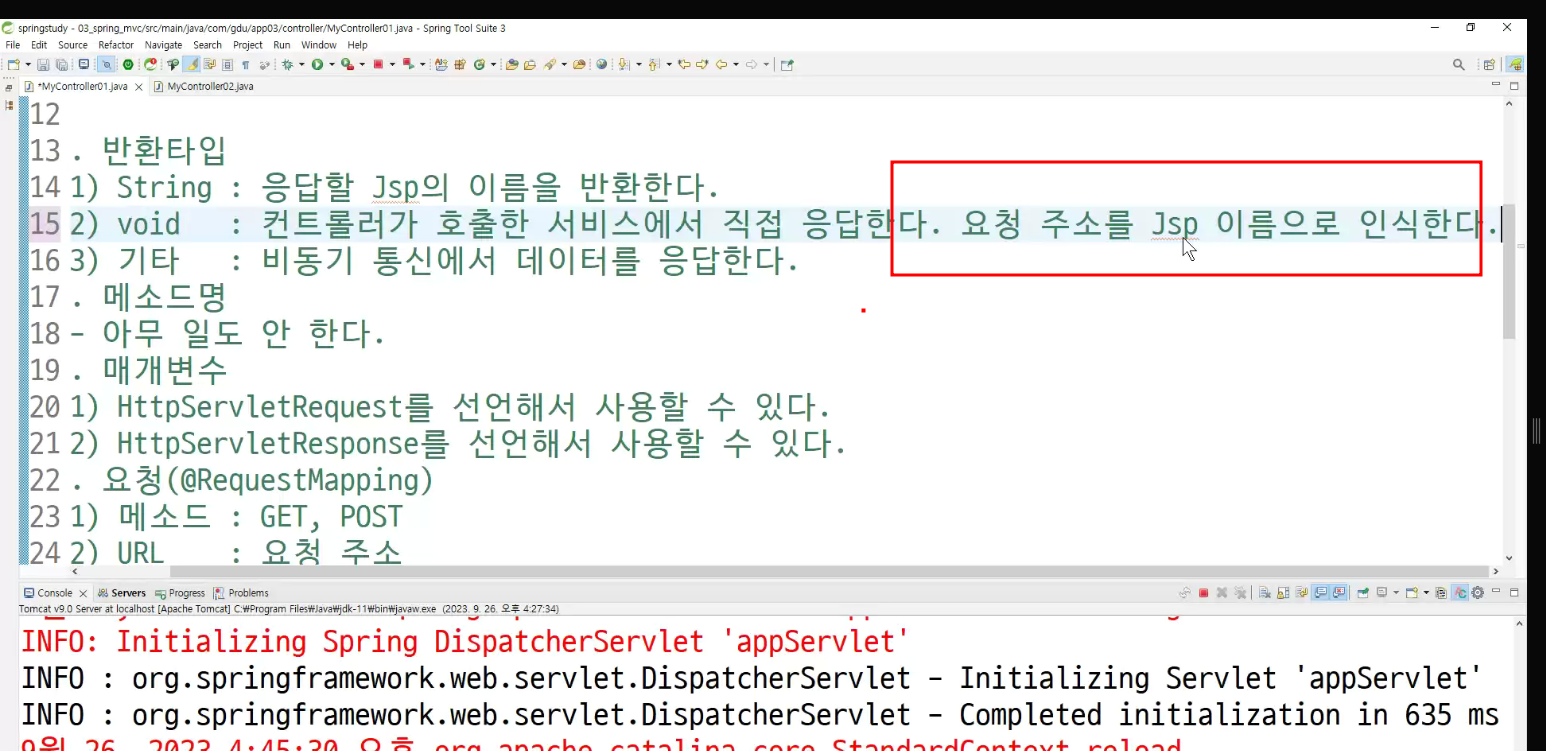Click the 'HttpServletResponse' text on line 21
The height and width of the screenshot is (751, 1546).
pos(267,443)
